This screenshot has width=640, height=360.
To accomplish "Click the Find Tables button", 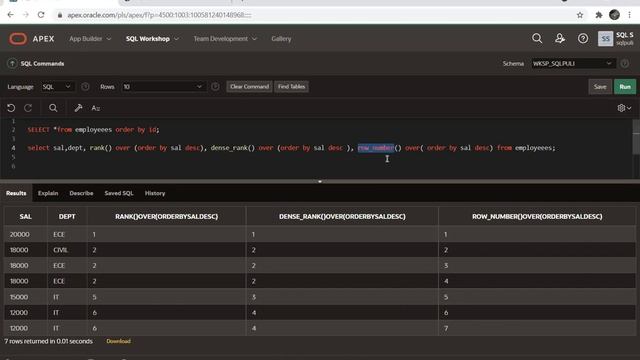I will (291, 87).
